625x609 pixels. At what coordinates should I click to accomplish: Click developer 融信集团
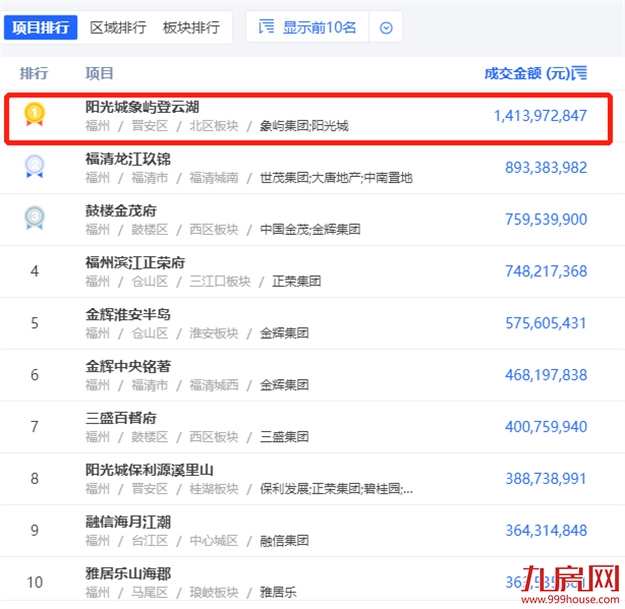click(x=284, y=540)
